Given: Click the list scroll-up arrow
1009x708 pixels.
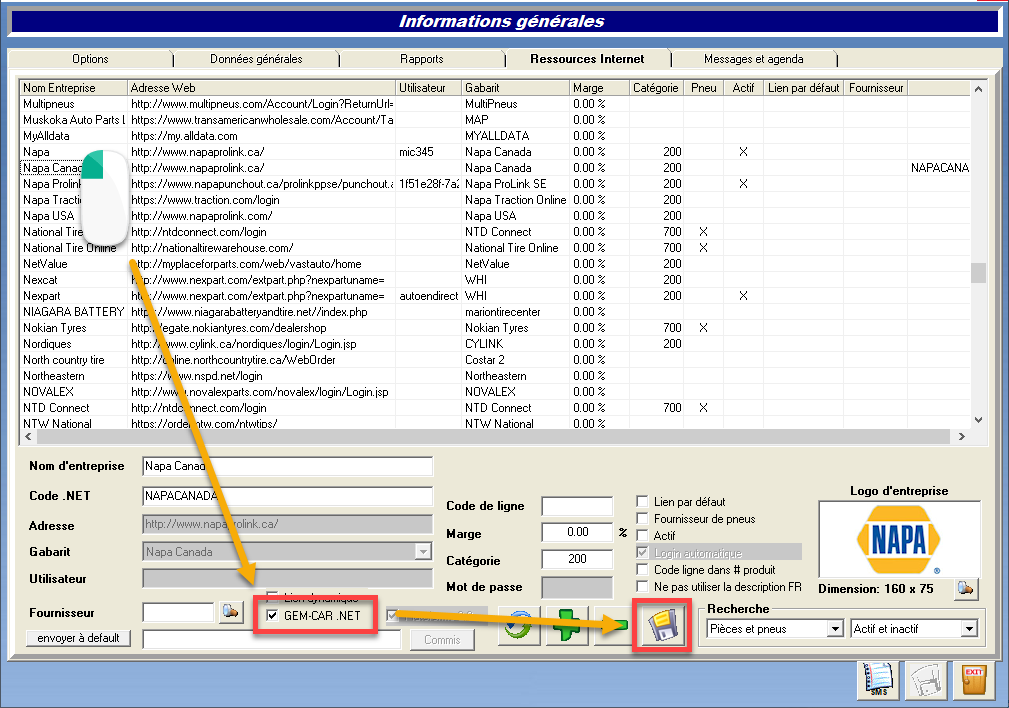Looking at the screenshot, I should [978, 89].
